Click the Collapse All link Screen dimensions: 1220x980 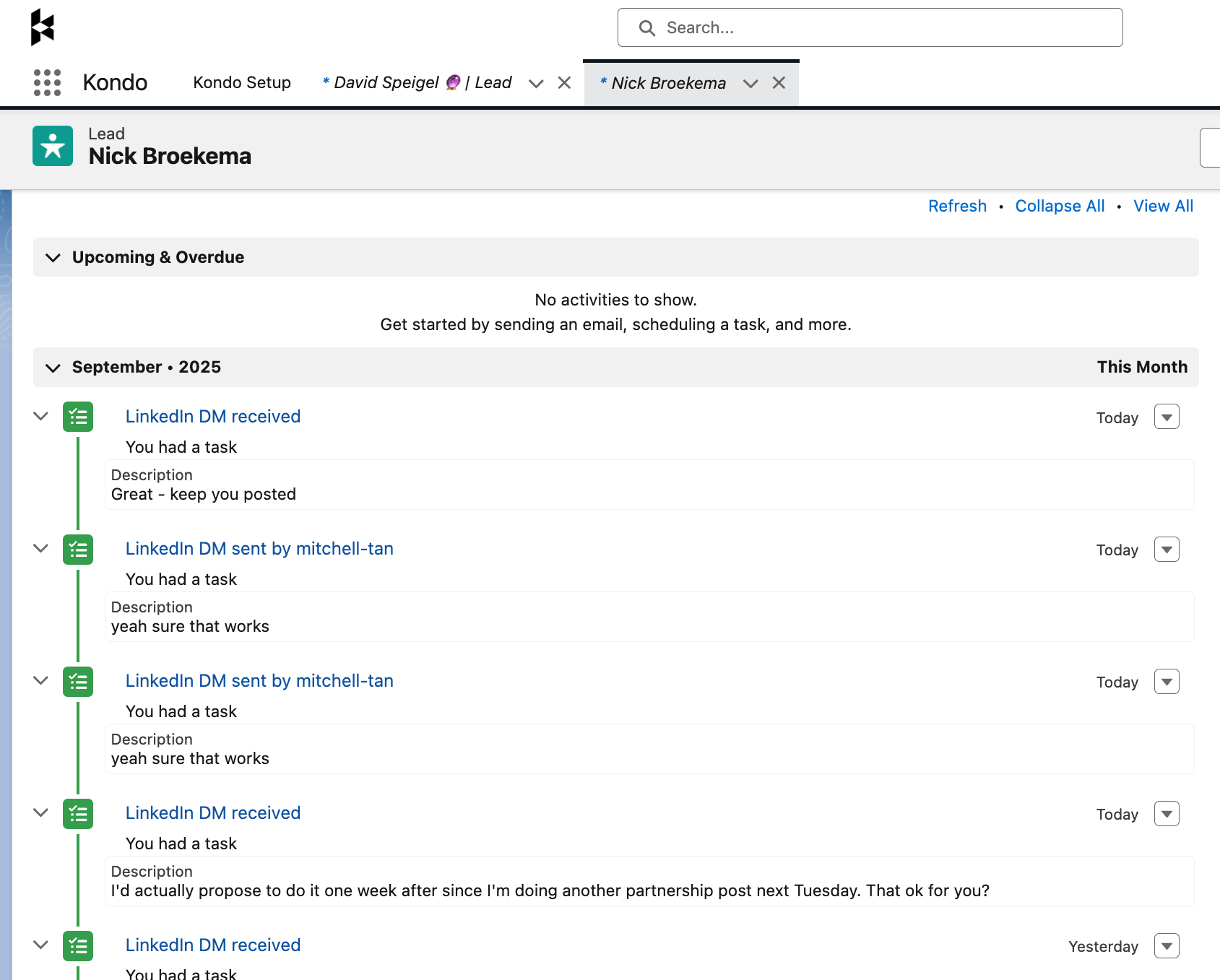coord(1060,206)
